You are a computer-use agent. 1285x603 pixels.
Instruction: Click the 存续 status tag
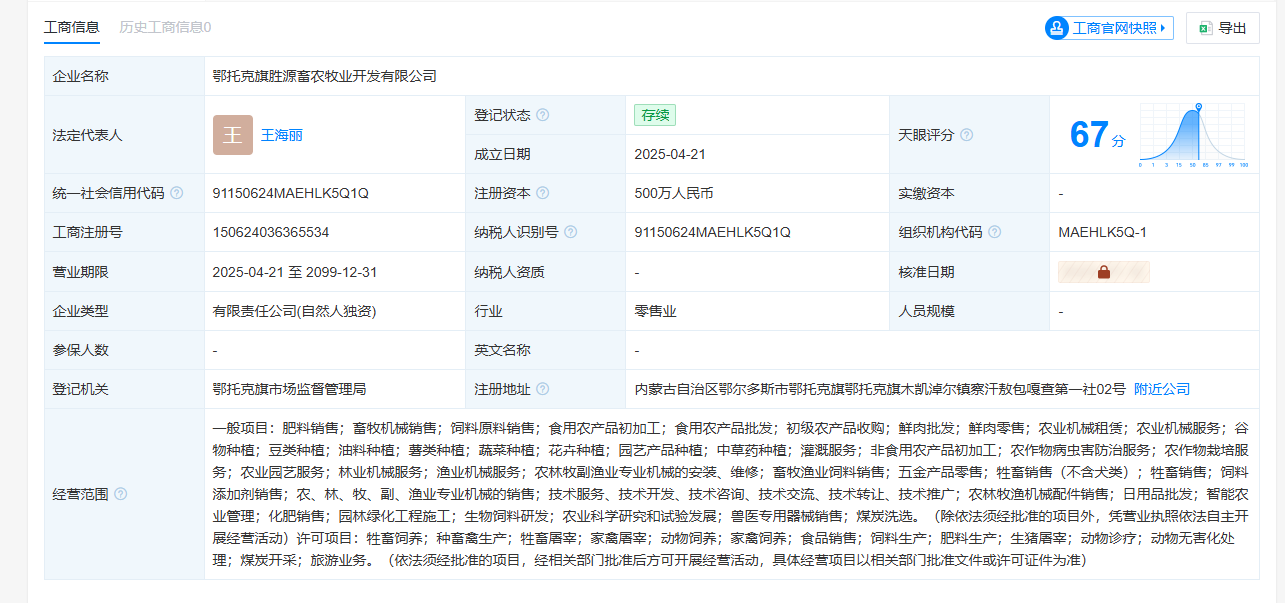[x=655, y=115]
